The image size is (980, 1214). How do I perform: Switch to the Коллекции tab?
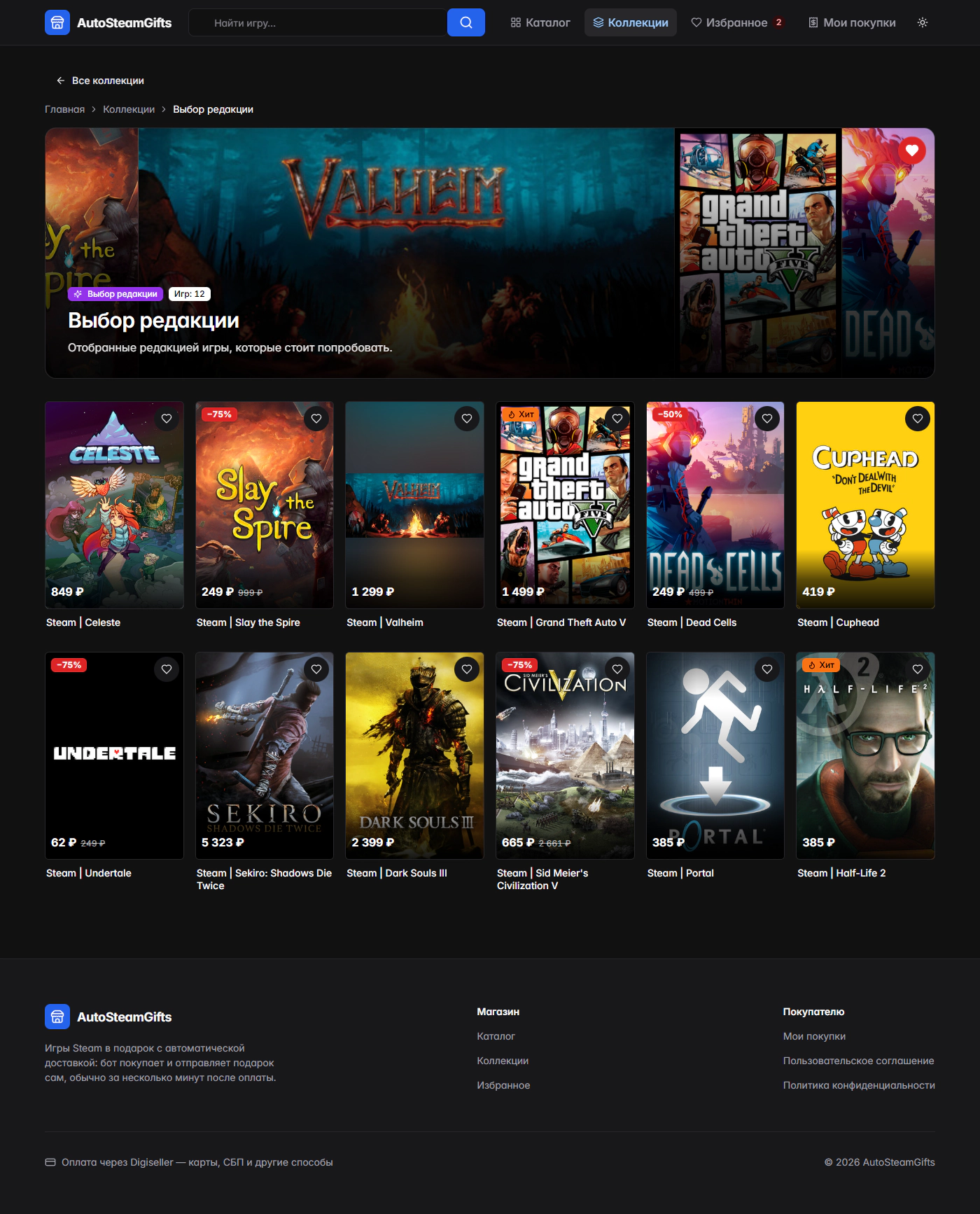pyautogui.click(x=631, y=22)
